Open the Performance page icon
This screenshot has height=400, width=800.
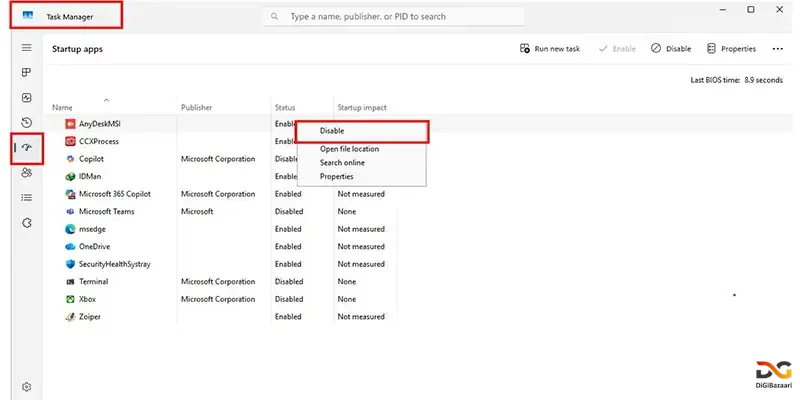click(27, 97)
